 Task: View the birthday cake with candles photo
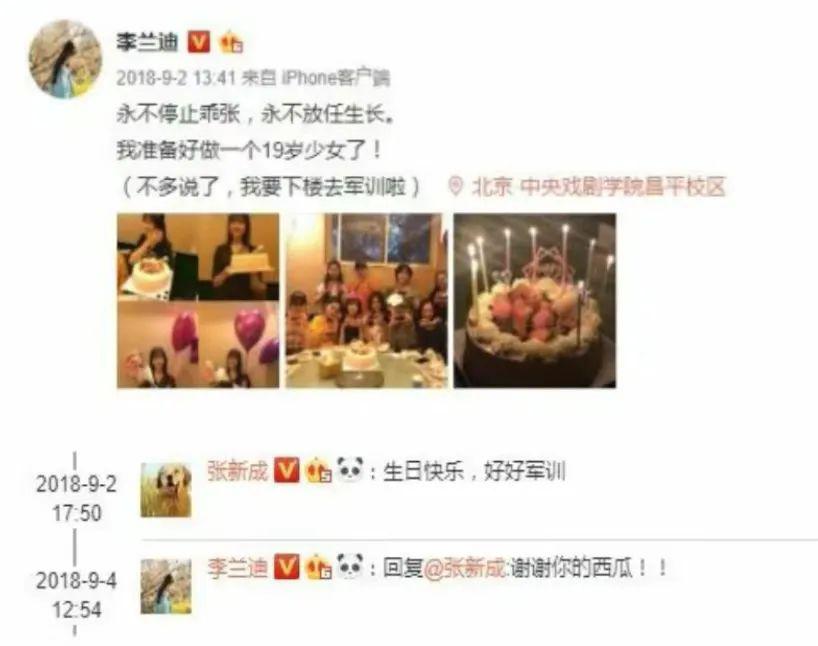click(535, 301)
